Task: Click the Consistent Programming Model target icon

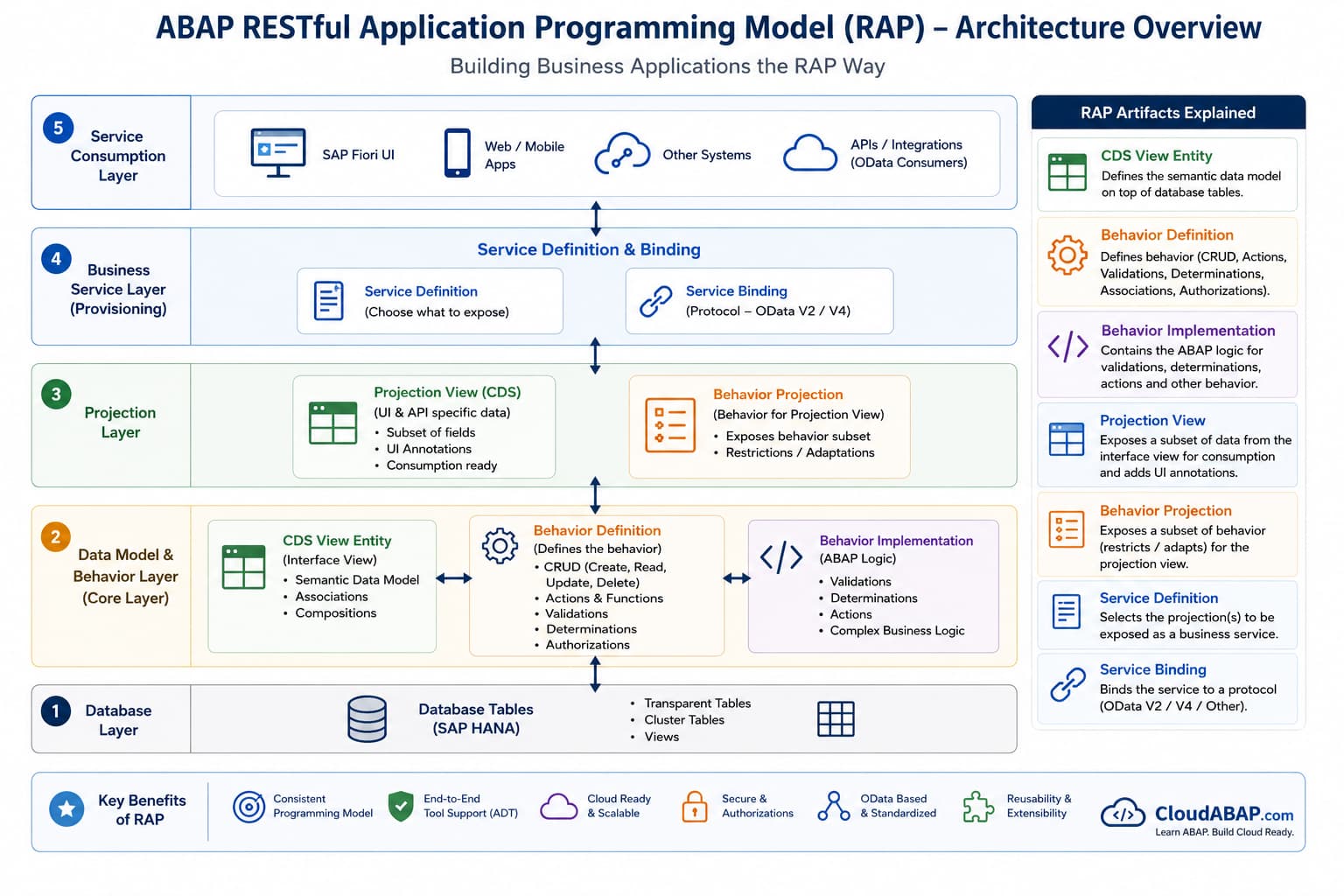Action: coord(248,807)
